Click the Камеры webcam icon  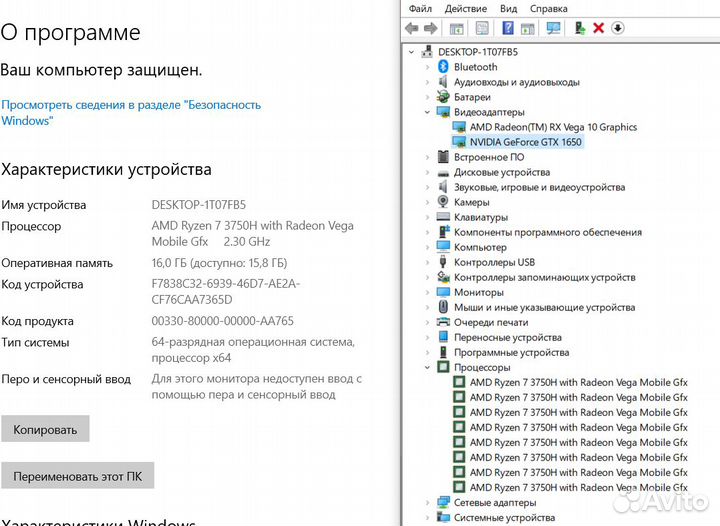pos(443,202)
